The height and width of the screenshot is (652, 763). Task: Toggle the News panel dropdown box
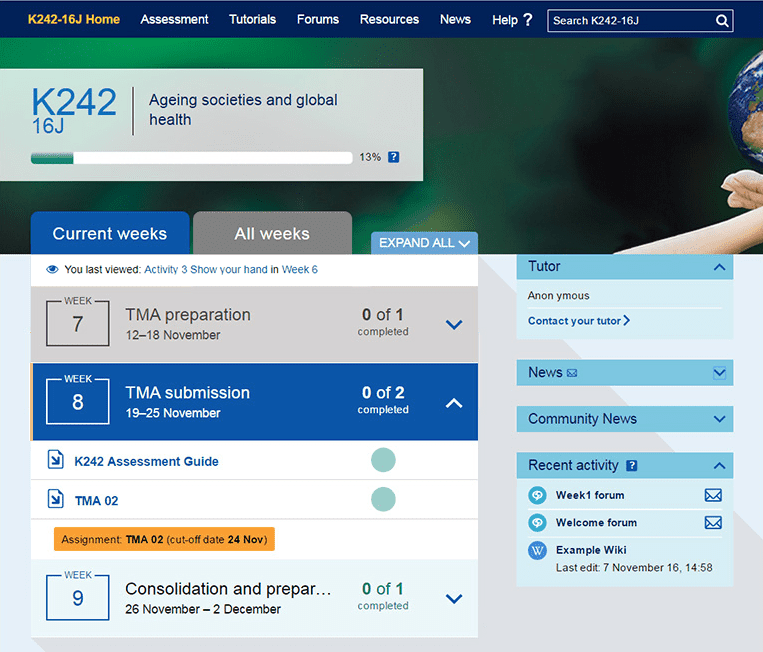coord(719,373)
